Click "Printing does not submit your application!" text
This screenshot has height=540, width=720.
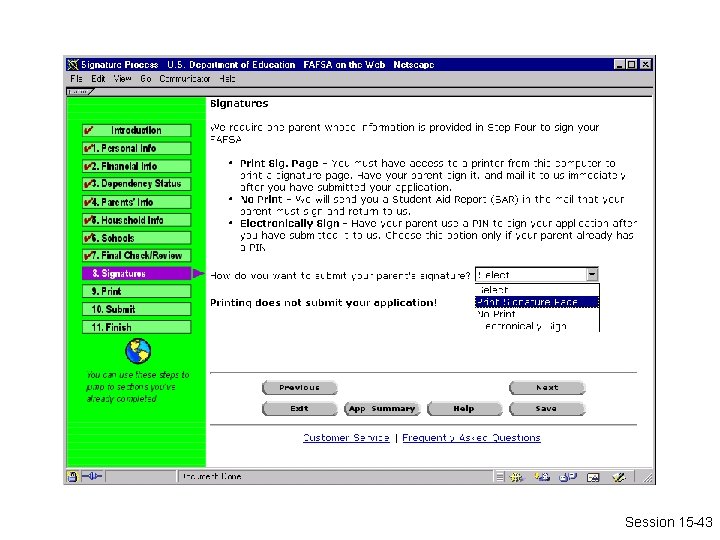[x=323, y=303]
